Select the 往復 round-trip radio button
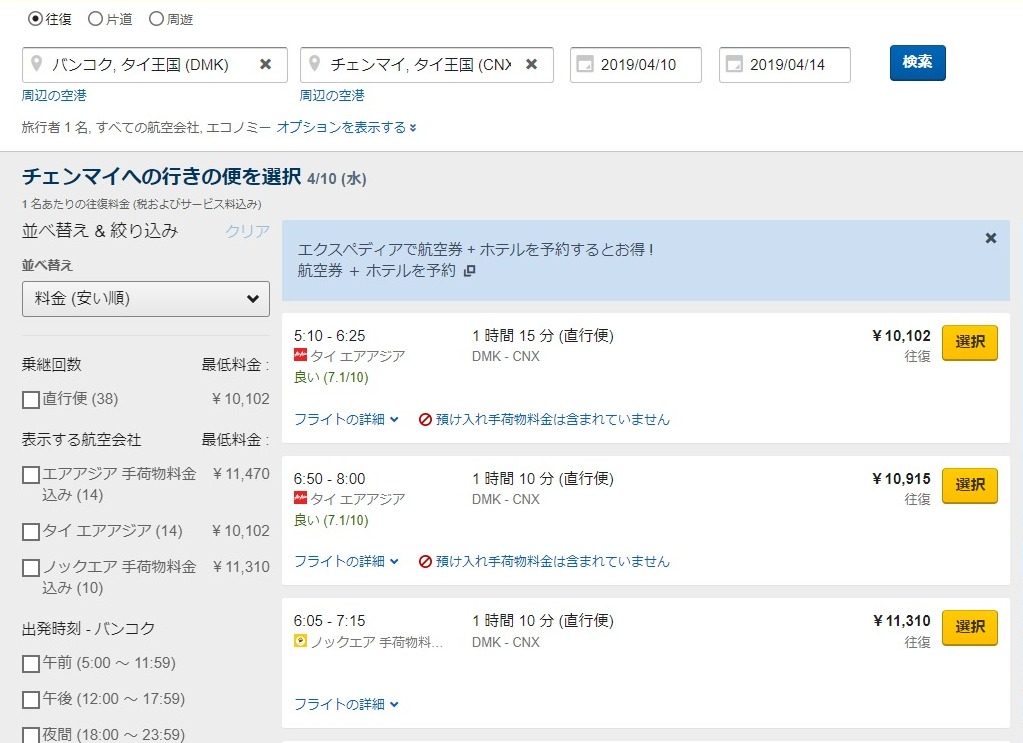 35,19
